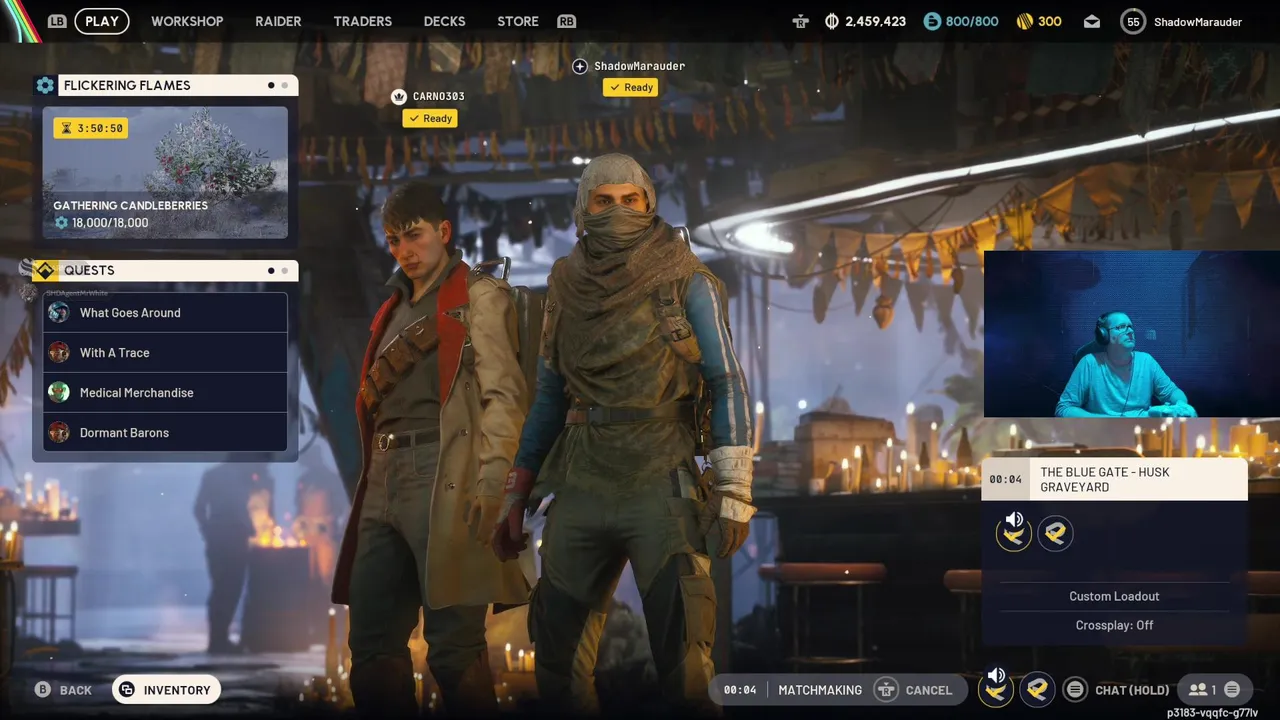
Task: Open the WORKSHOP tab
Action: pyautogui.click(x=187, y=21)
